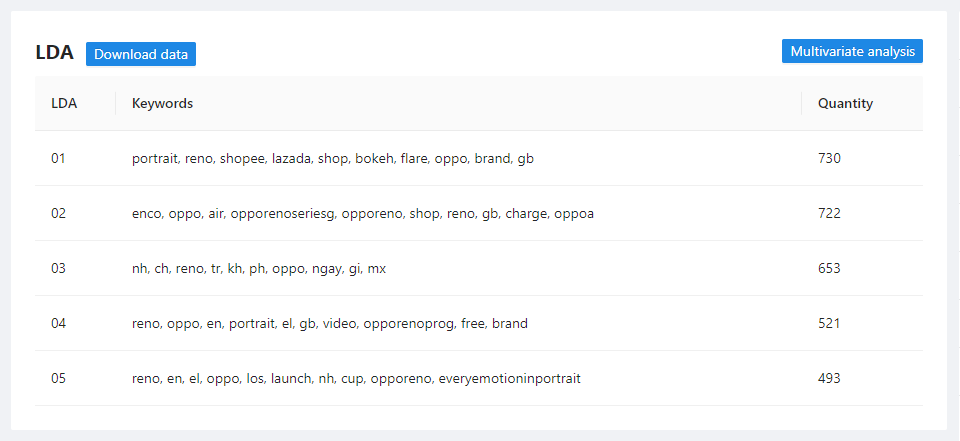Click the LDA 04 row number
This screenshot has height=441, width=960.
coord(58,323)
